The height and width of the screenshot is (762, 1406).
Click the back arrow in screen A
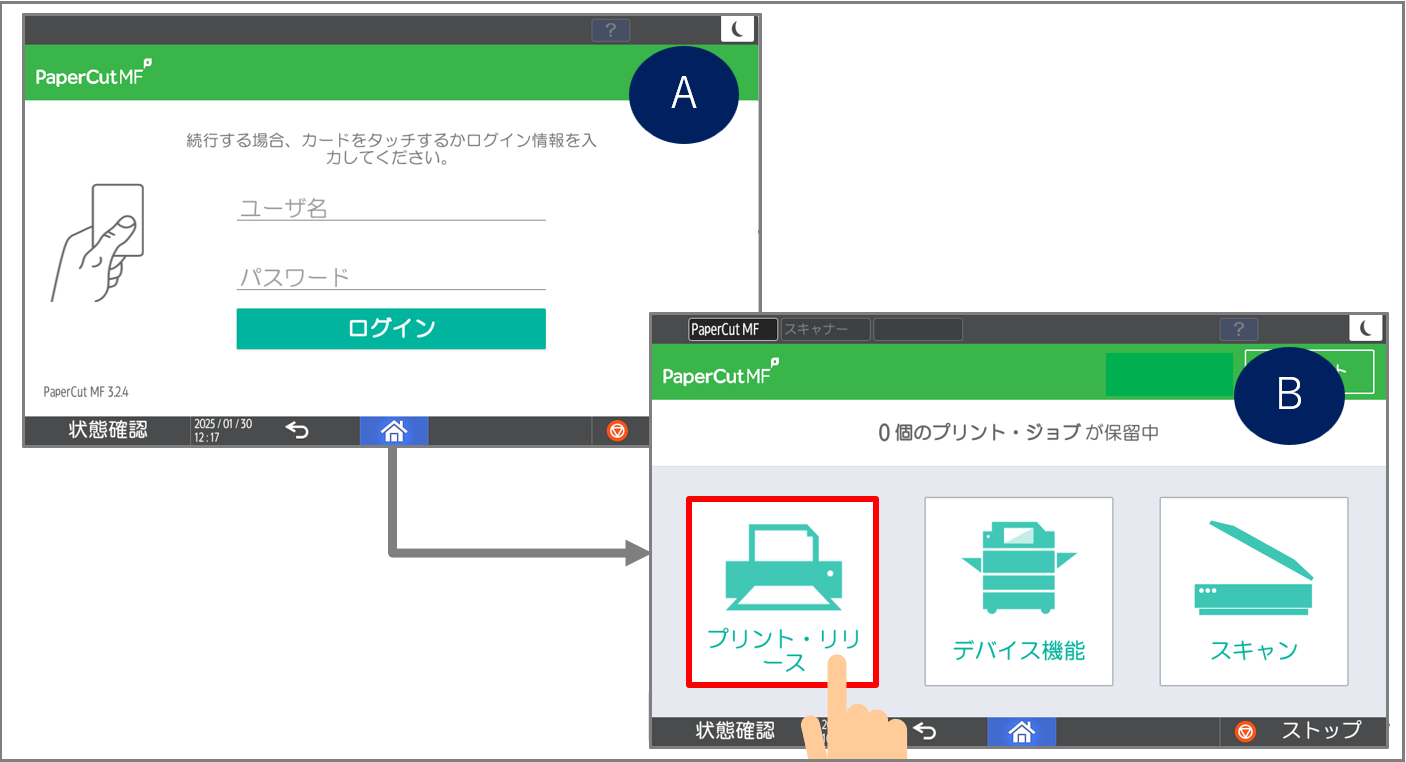(x=297, y=431)
